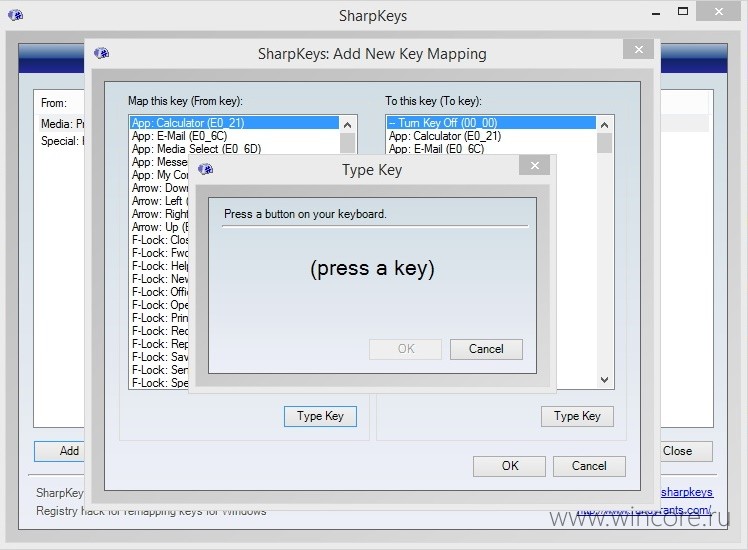Select the Arrow: Left row in the From list
Viewport: 748px width, 550px height.
tap(159, 201)
